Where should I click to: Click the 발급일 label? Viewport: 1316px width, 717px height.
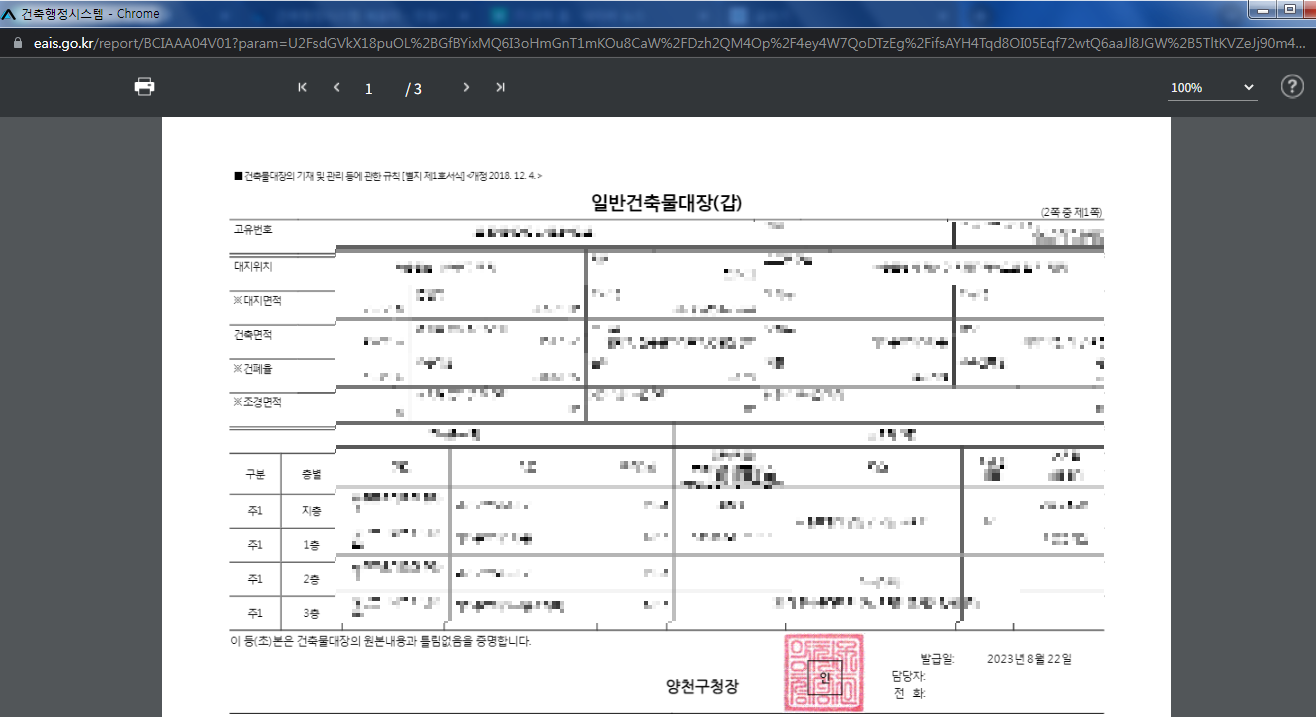click(937, 659)
